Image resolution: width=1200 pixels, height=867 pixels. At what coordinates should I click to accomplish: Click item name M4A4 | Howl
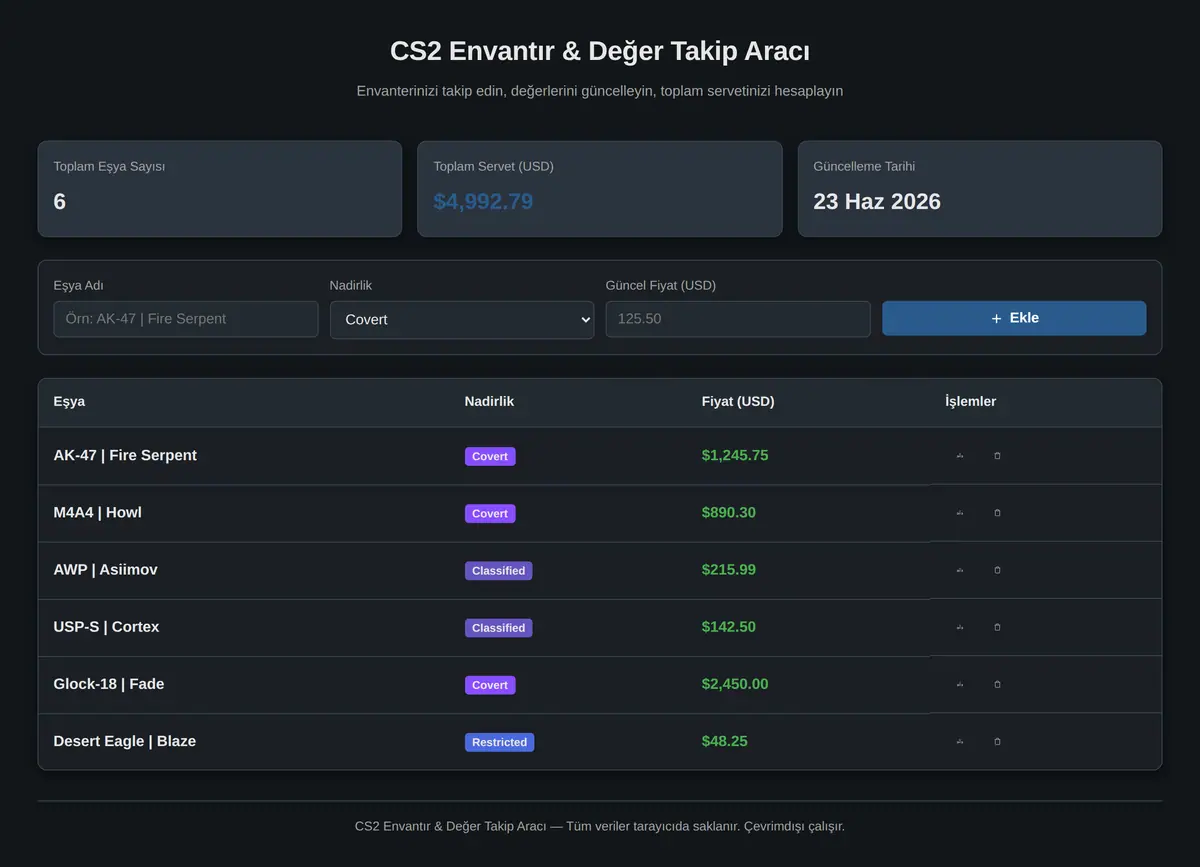click(x=98, y=512)
